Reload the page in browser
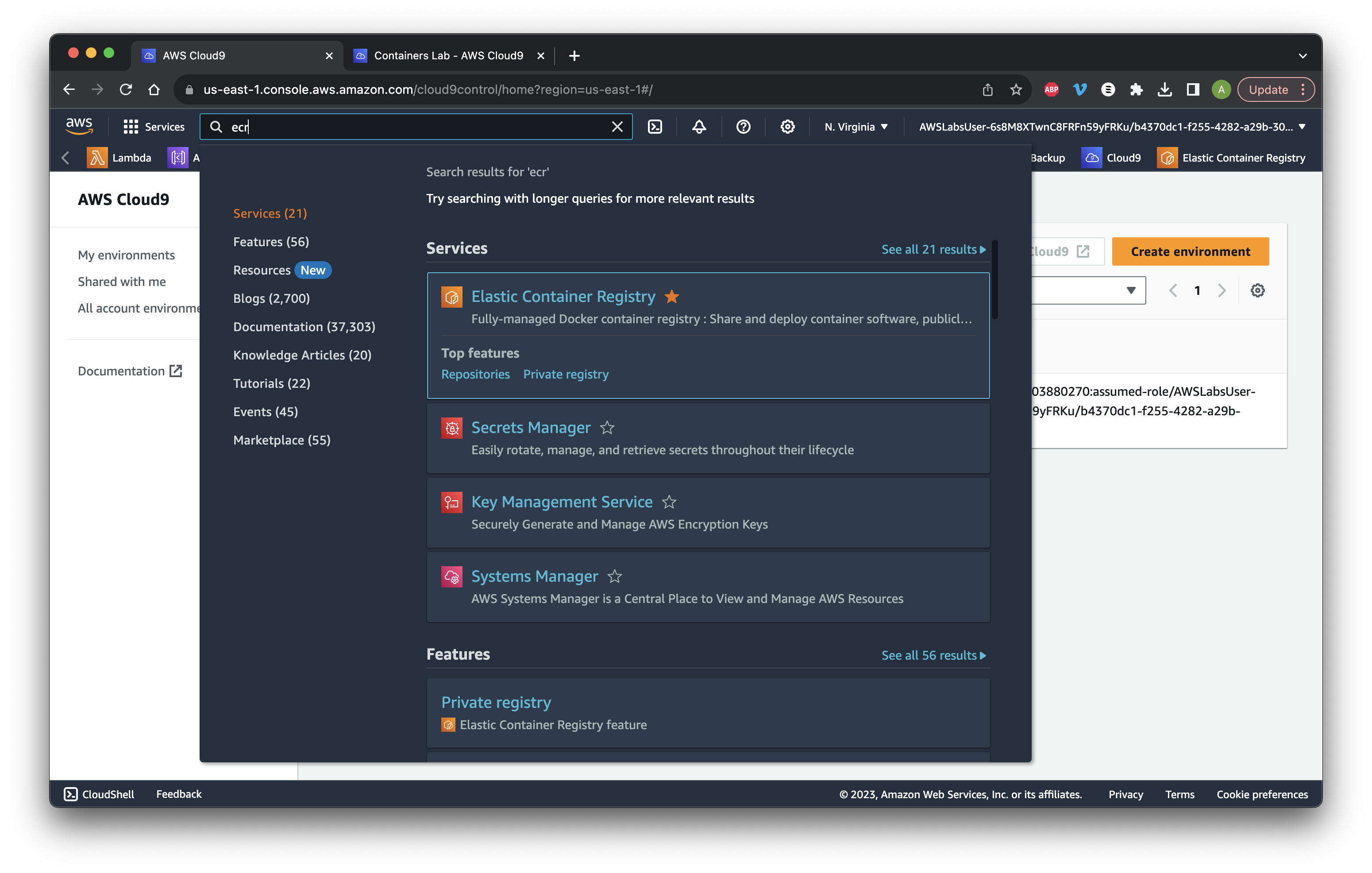 [x=125, y=89]
